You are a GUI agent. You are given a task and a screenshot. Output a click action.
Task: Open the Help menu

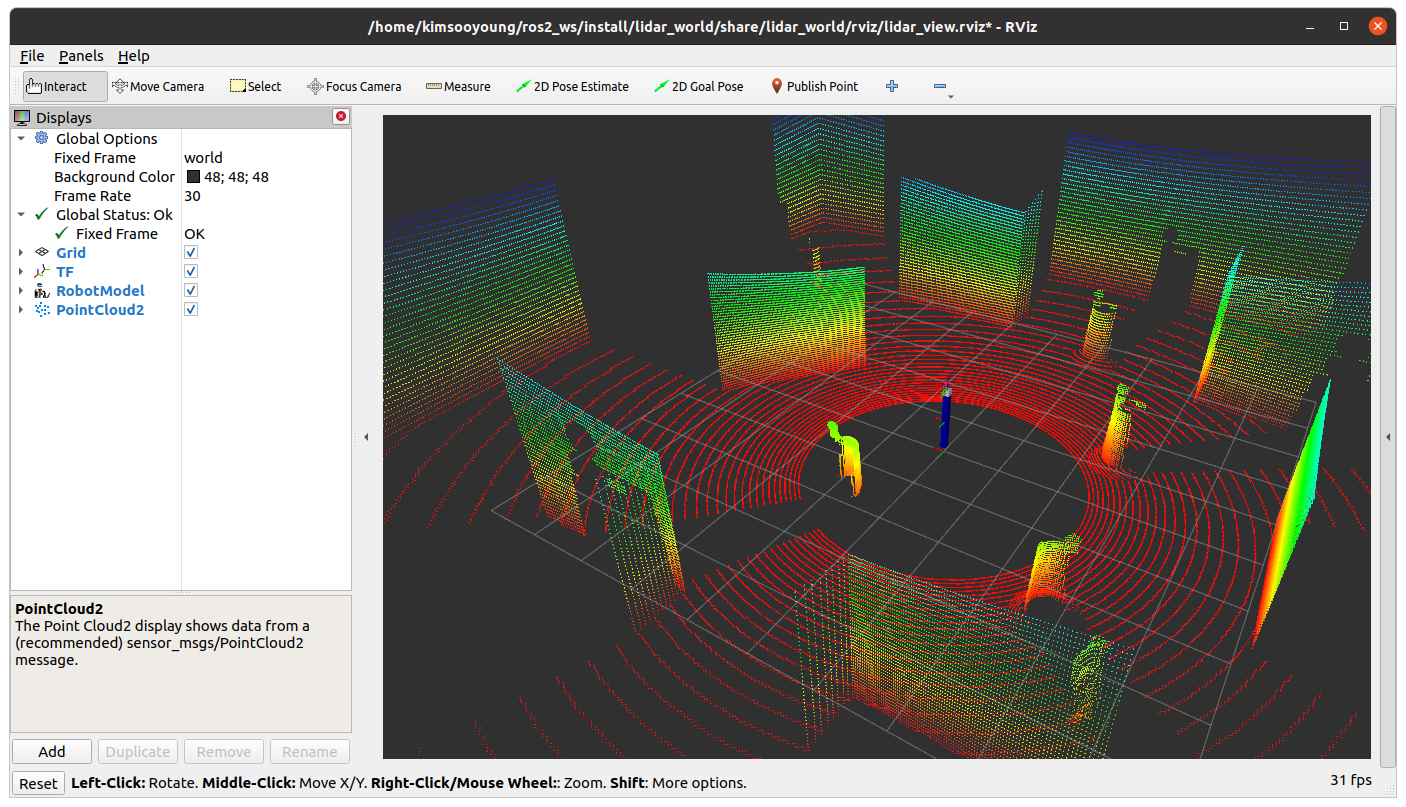tap(134, 56)
